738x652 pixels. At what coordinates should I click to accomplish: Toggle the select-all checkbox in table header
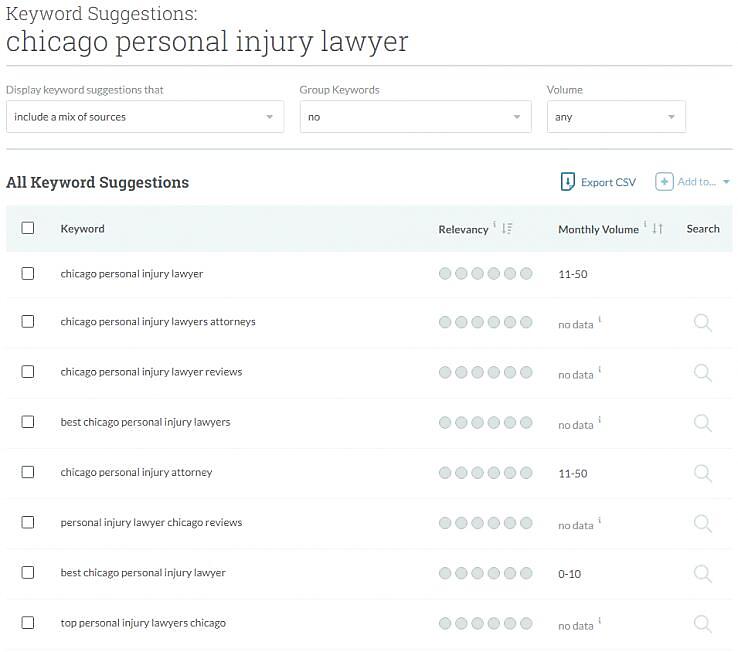click(28, 228)
